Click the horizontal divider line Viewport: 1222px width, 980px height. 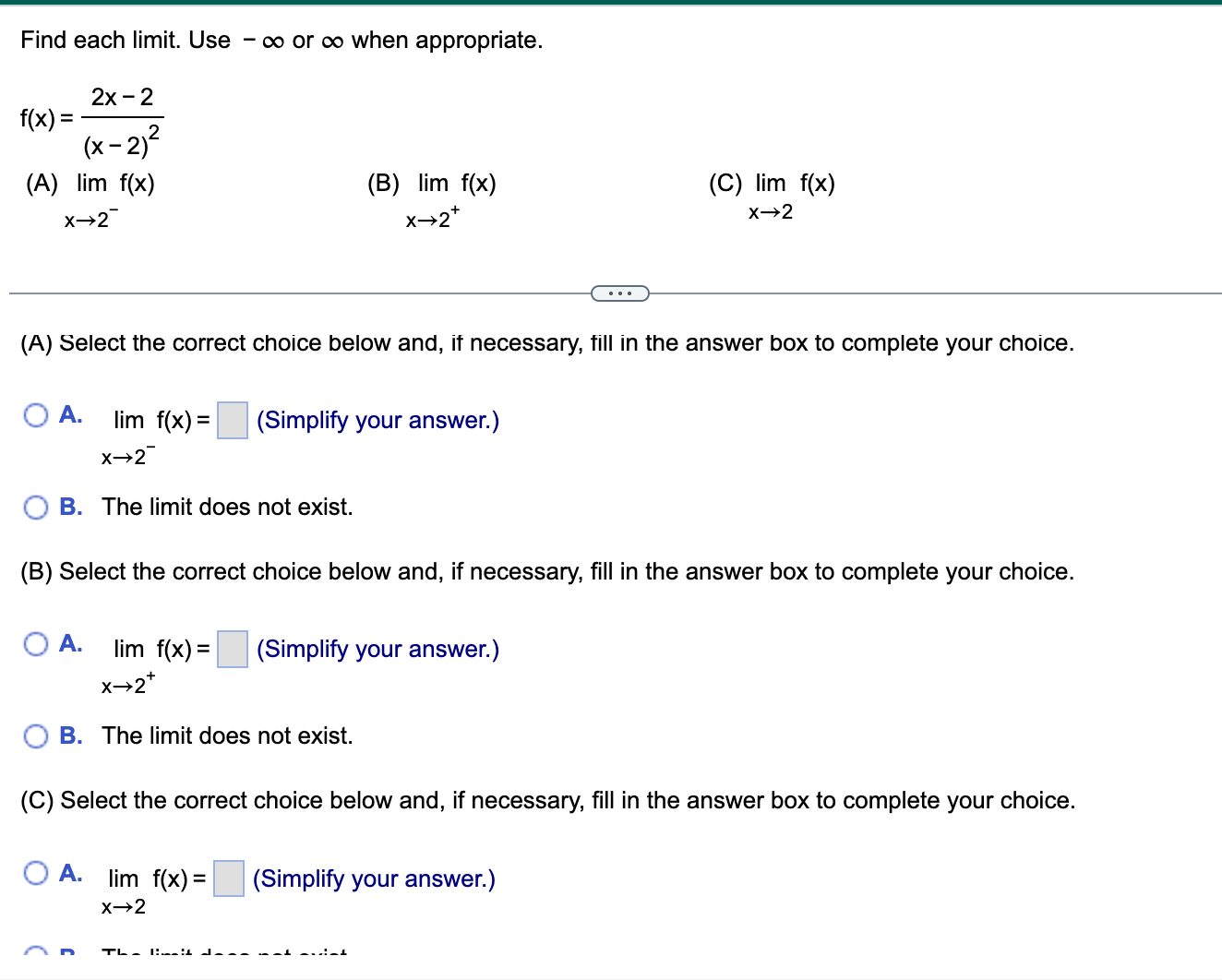tap(277, 293)
